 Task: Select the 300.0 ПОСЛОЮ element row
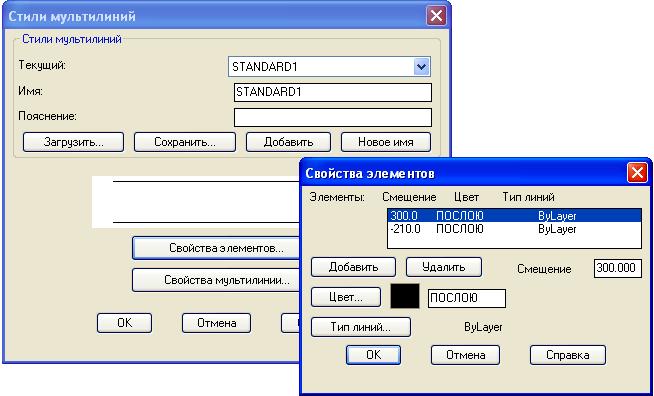(x=514, y=216)
